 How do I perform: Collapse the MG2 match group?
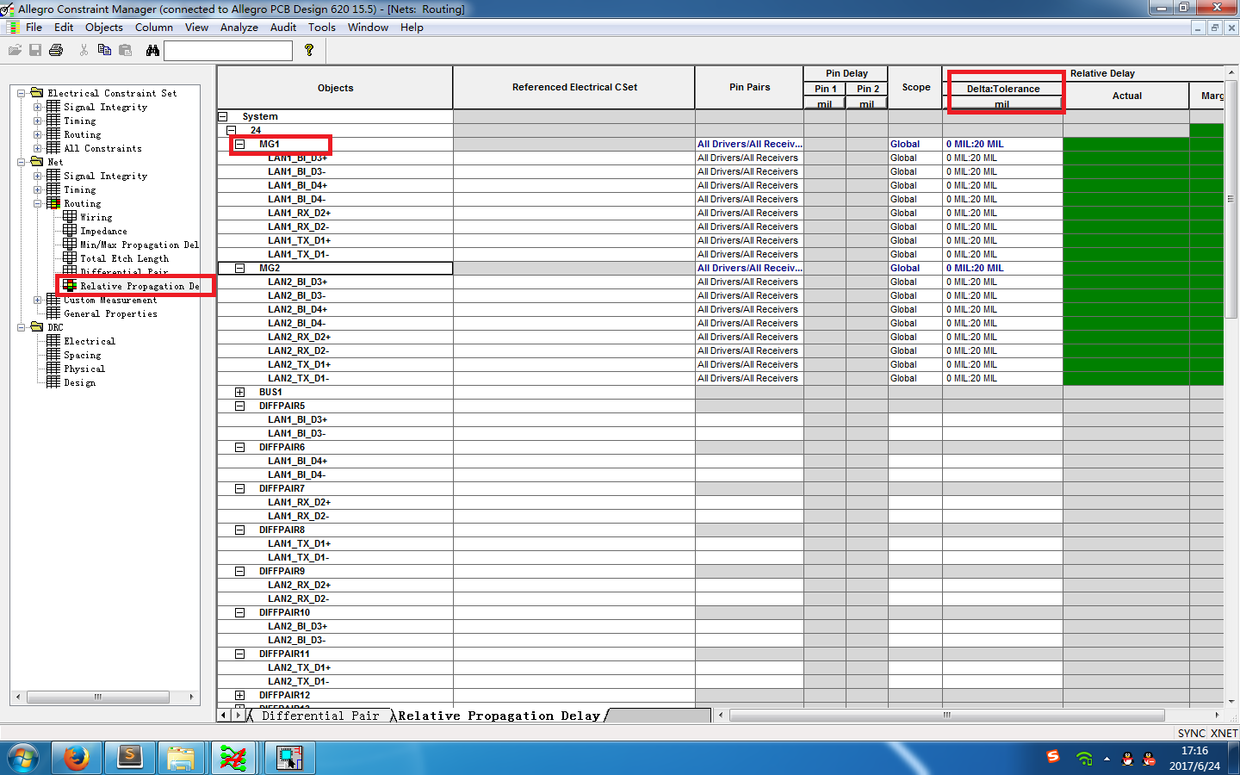[240, 268]
